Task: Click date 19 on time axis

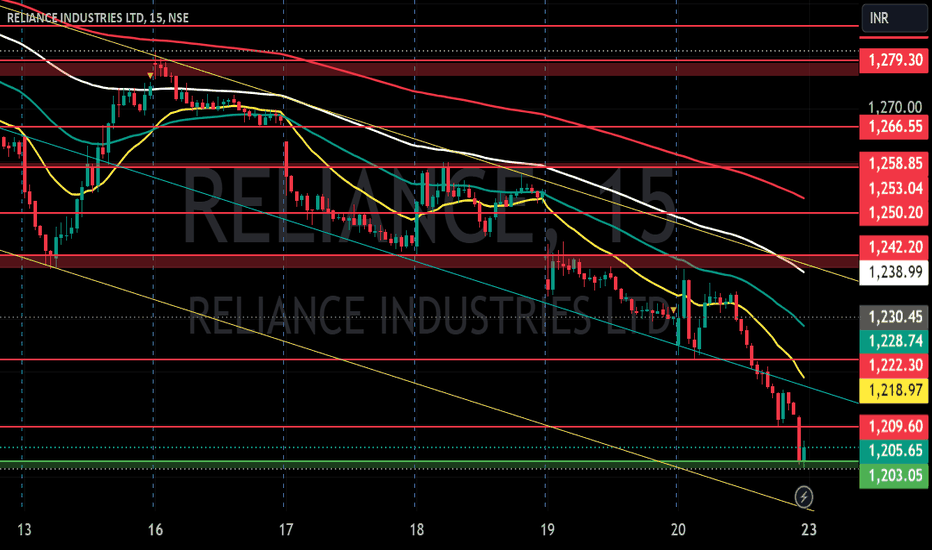Action: (547, 529)
